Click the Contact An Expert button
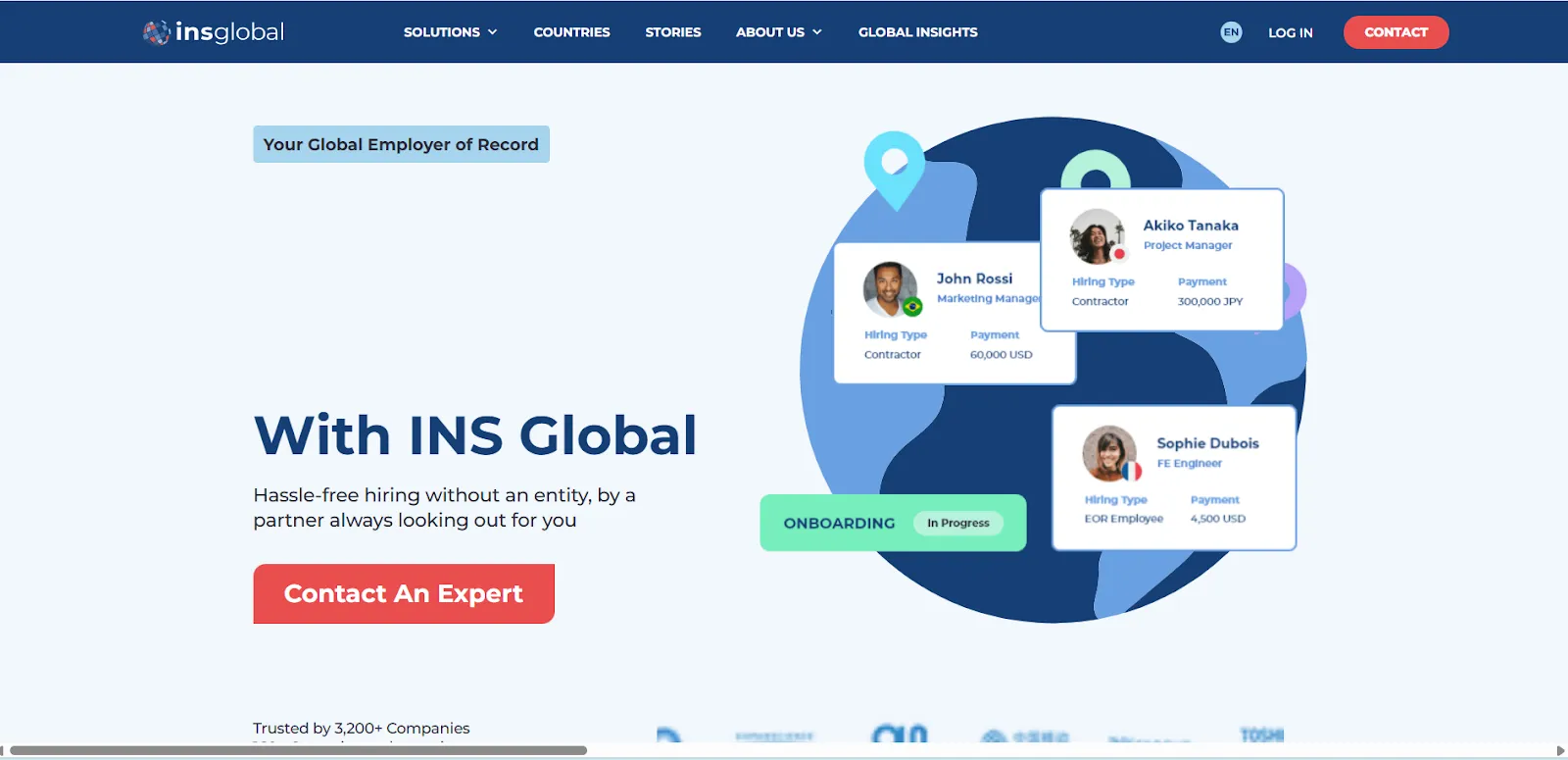The height and width of the screenshot is (760, 1568). [x=404, y=593]
